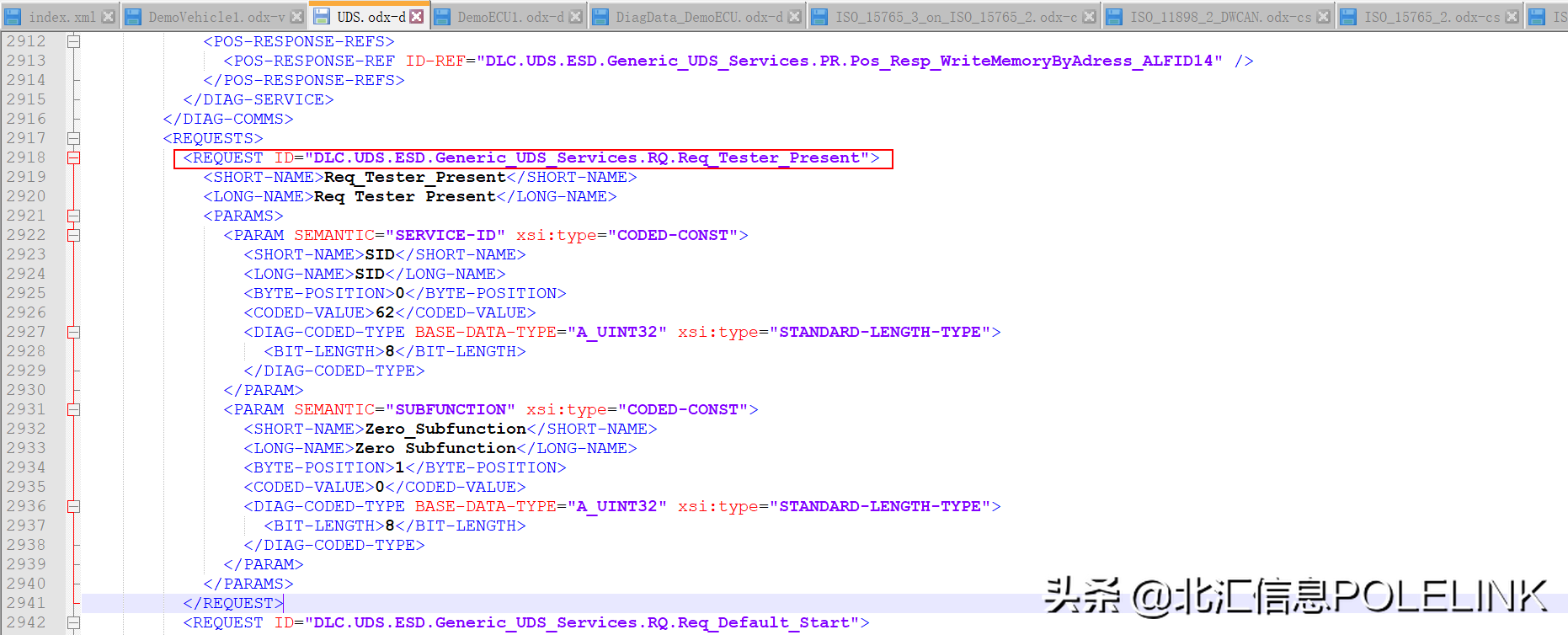Switch to the ISO_15765_2.odx-cs tab
The height and width of the screenshot is (635, 1568).
click(x=1431, y=17)
